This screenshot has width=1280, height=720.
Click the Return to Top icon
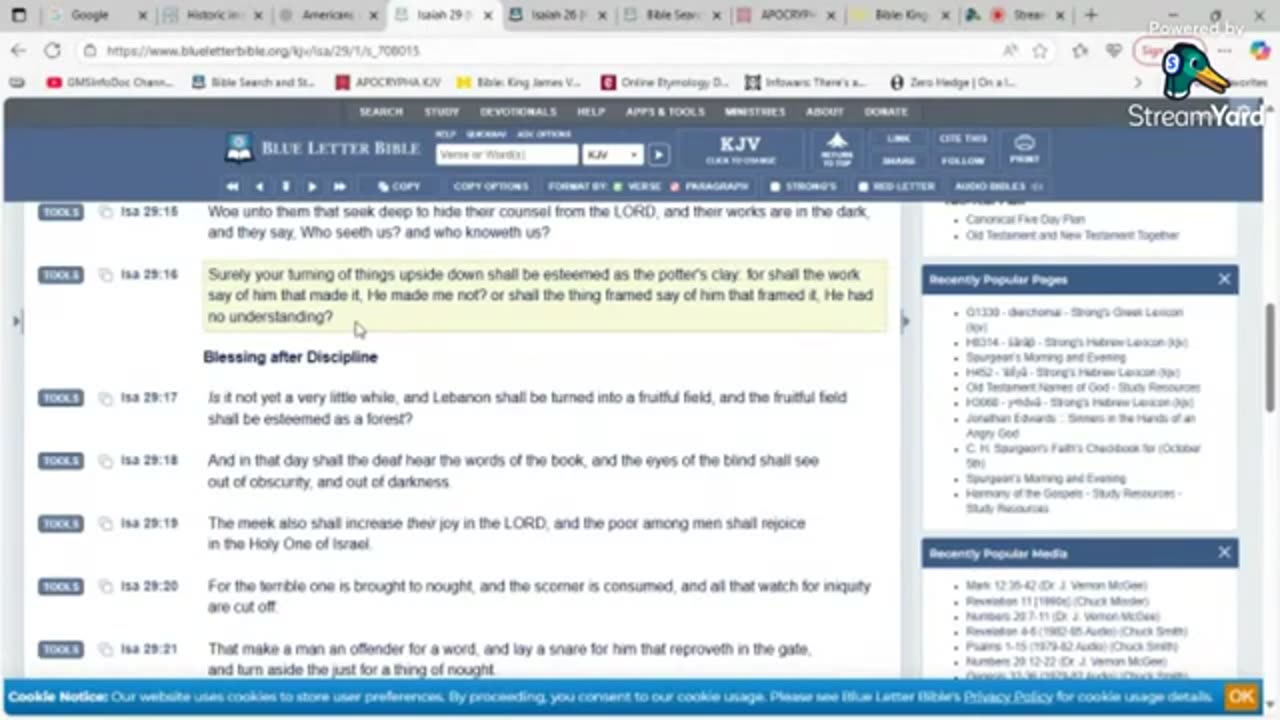coord(837,149)
